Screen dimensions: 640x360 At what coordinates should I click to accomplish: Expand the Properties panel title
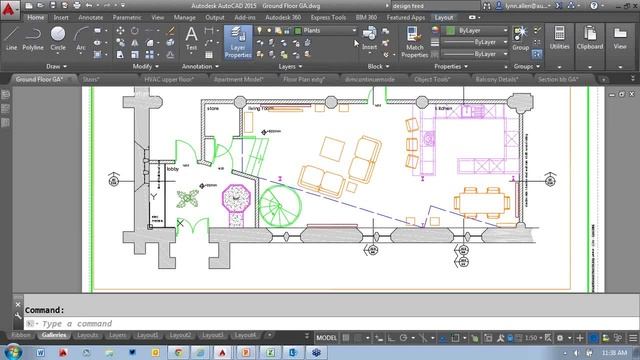point(451,67)
